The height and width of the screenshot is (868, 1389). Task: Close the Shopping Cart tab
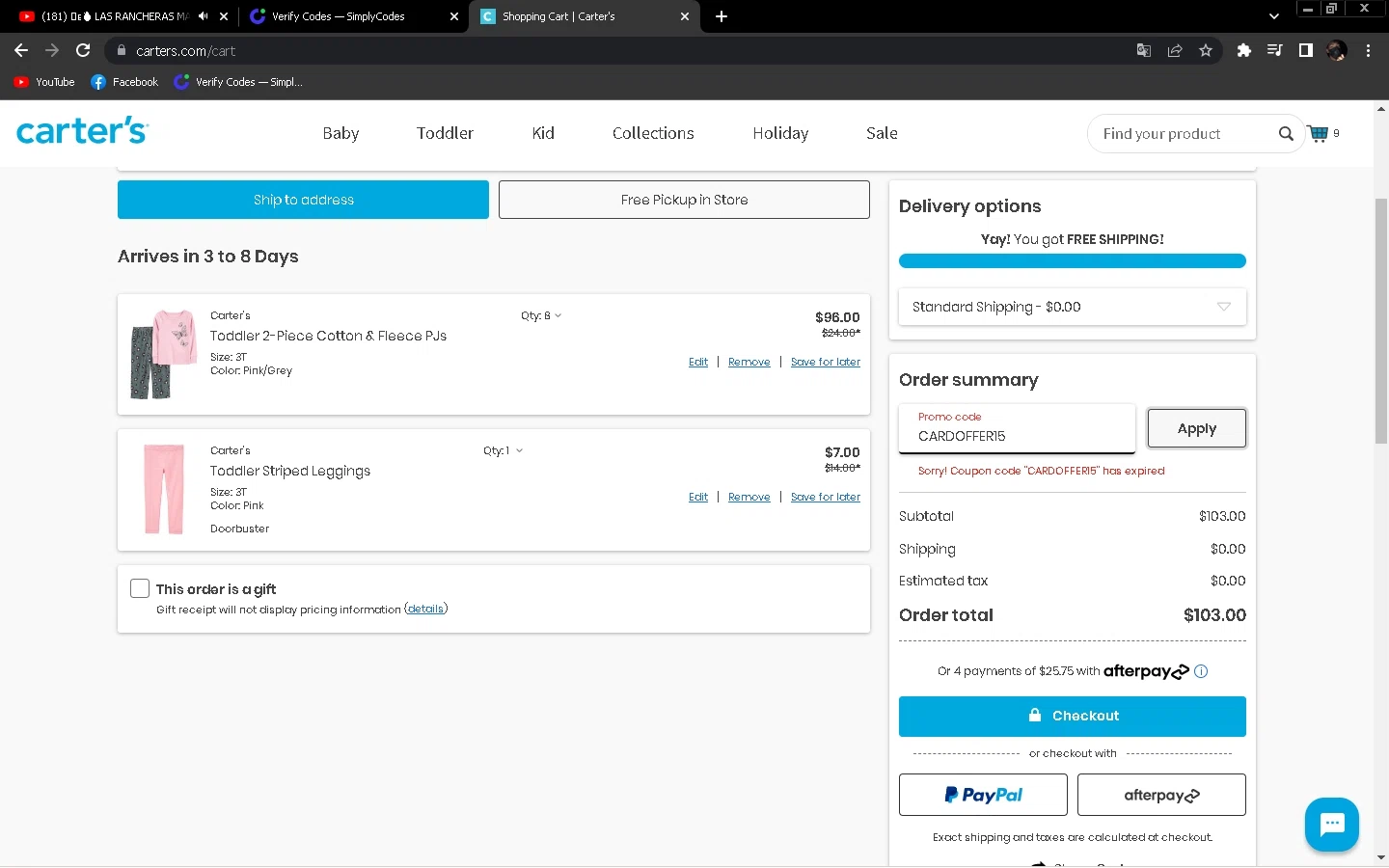(685, 16)
